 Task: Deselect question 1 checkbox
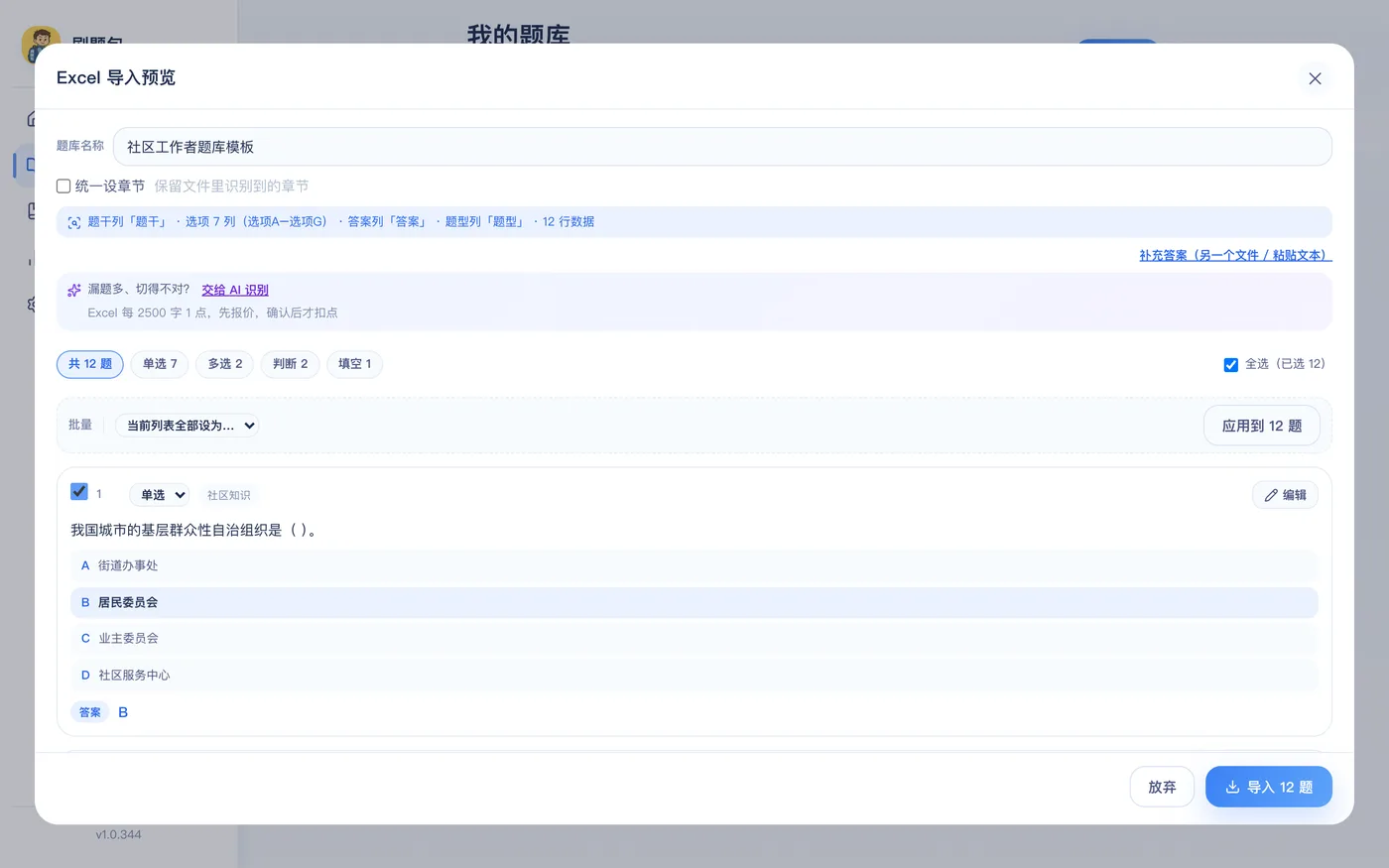(79, 491)
